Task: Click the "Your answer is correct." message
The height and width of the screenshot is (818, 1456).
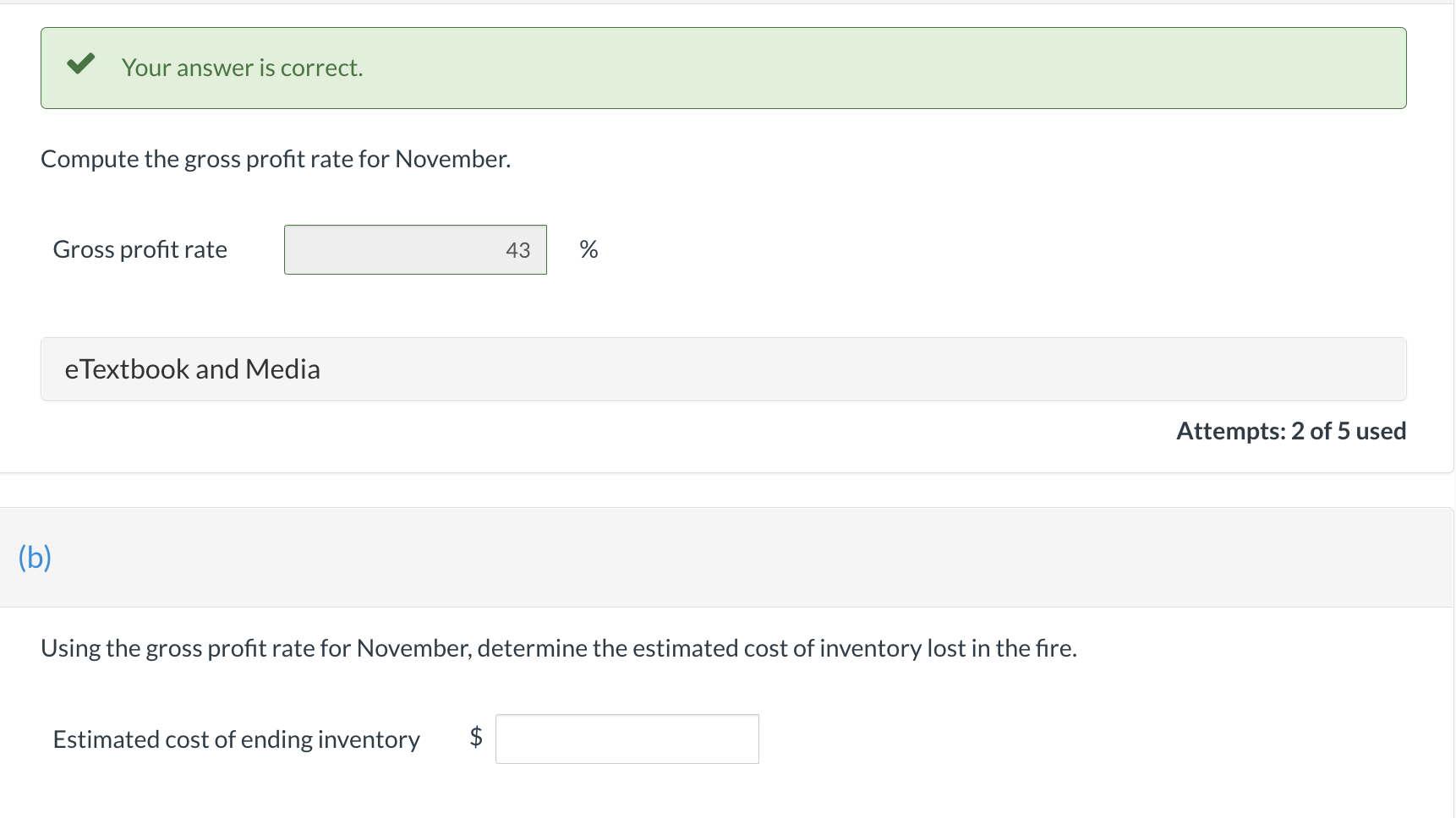Action: pos(242,68)
